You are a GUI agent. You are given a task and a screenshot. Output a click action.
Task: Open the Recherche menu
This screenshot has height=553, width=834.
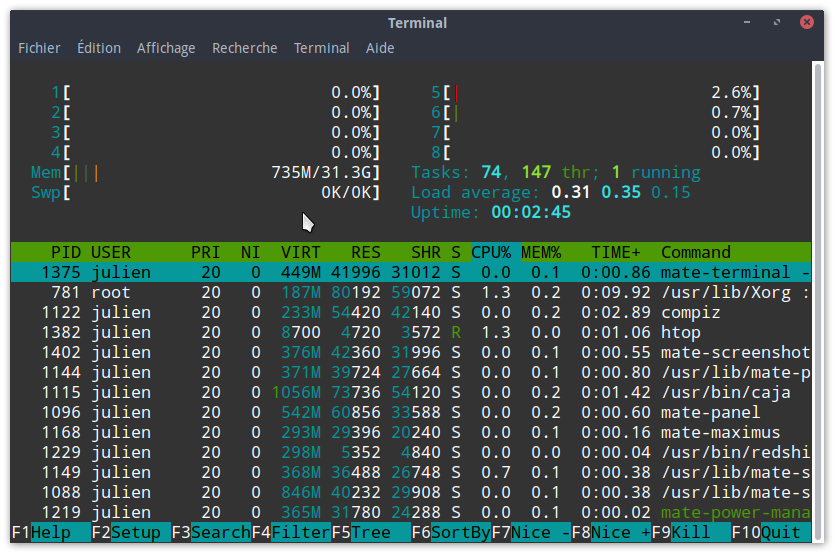coord(245,48)
